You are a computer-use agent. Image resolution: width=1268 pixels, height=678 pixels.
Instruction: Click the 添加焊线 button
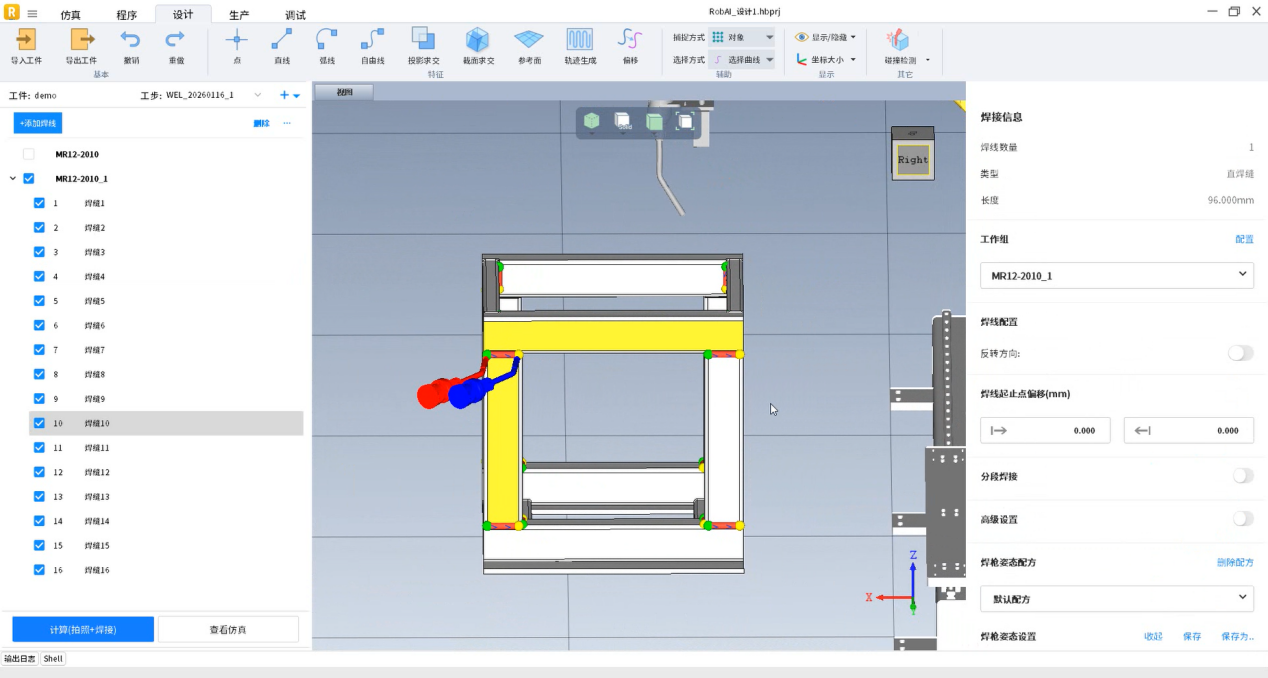[x=38, y=123]
